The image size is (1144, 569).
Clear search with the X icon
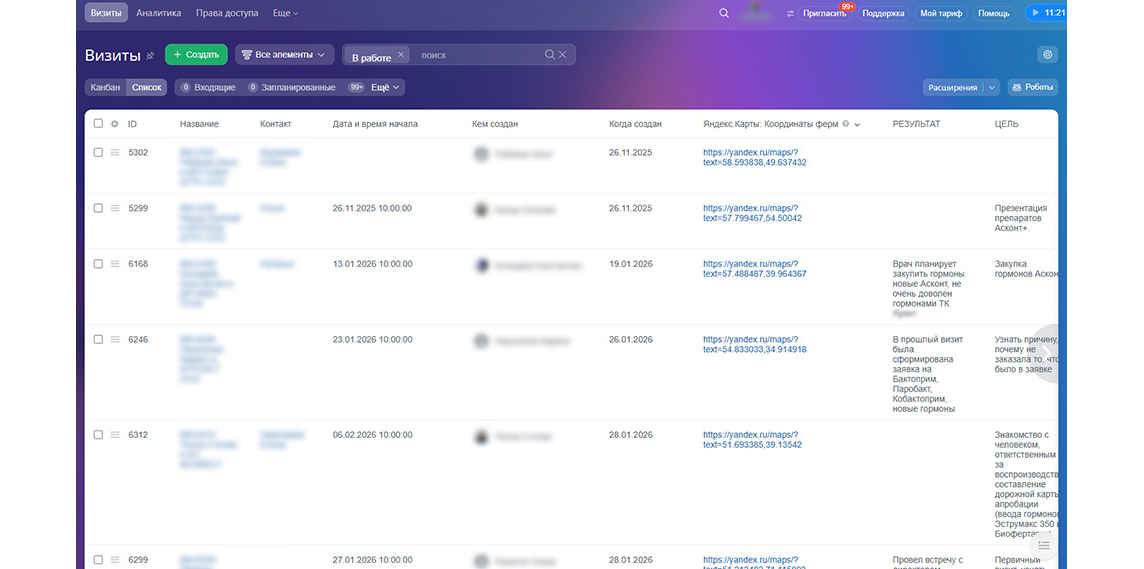(563, 55)
